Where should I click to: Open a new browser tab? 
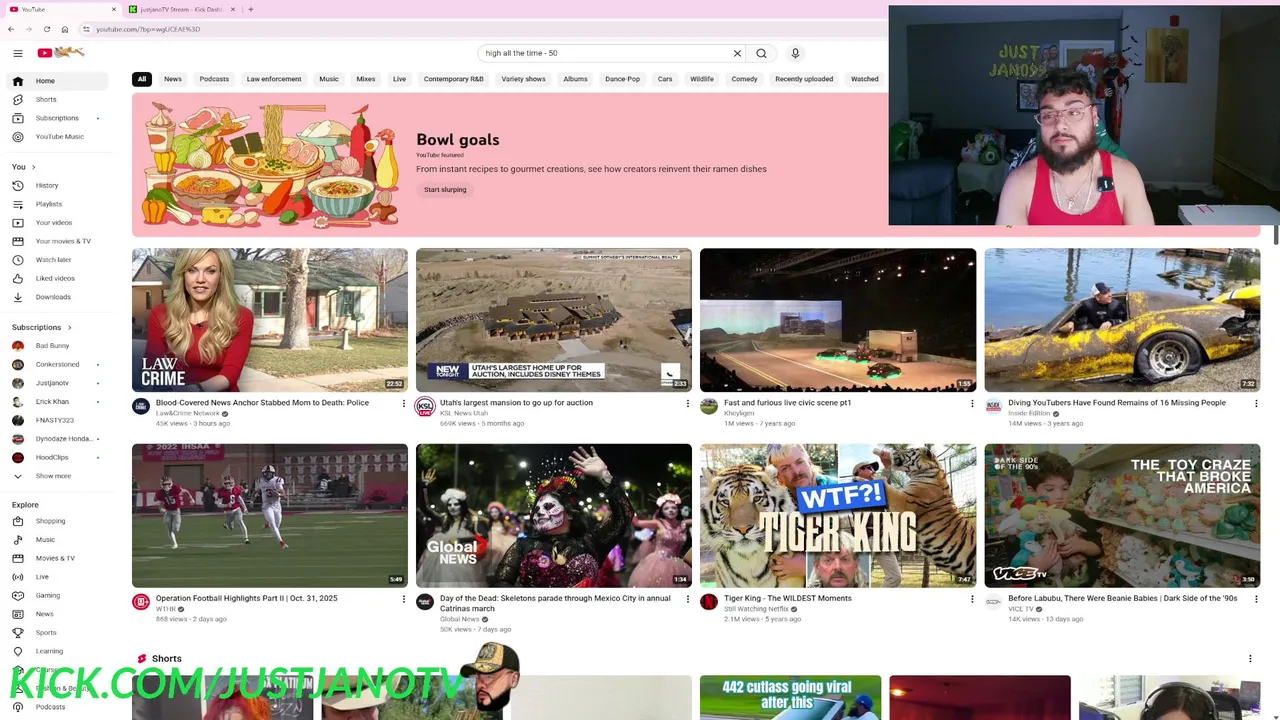[x=250, y=9]
